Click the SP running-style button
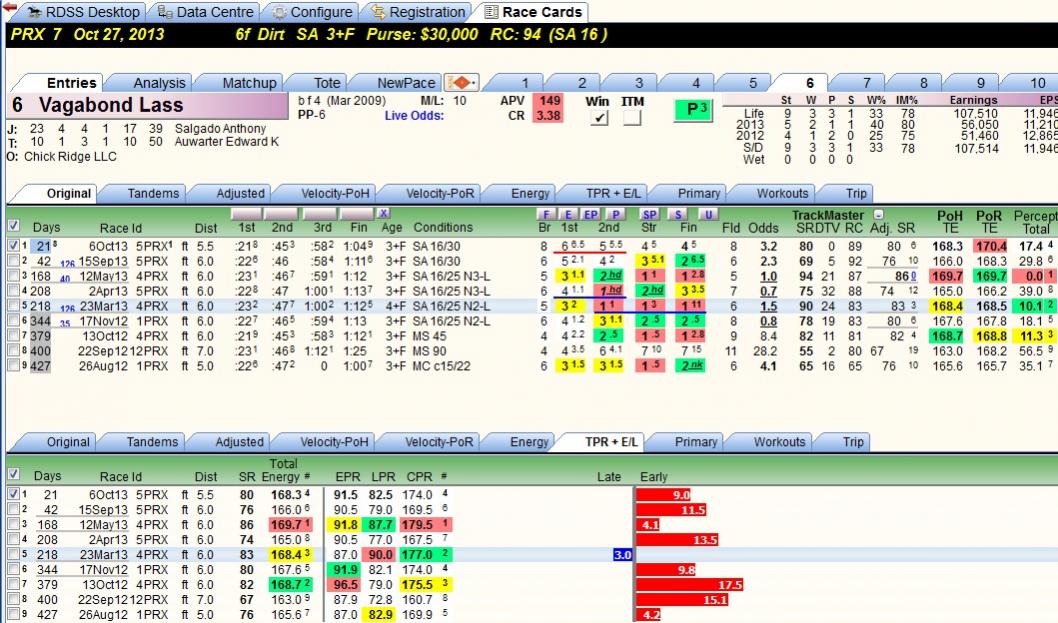 click(x=648, y=214)
